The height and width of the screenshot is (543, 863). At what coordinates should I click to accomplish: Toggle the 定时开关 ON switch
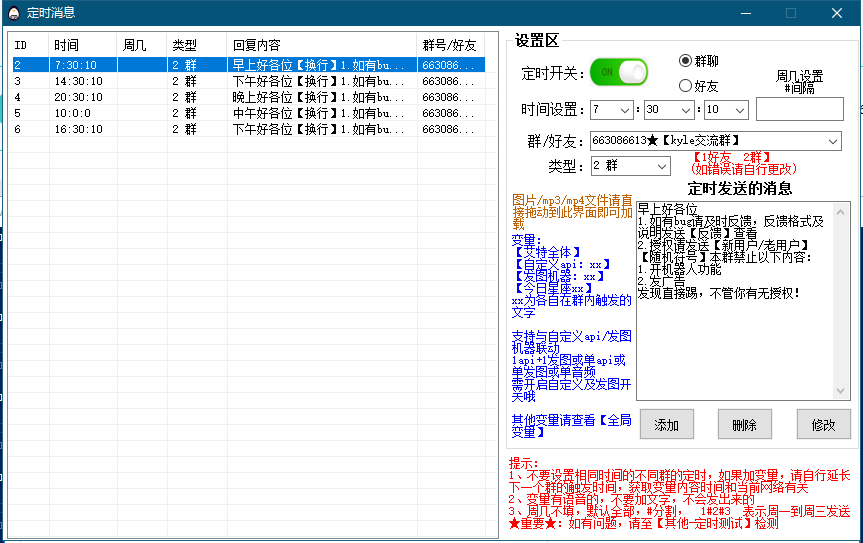tap(619, 72)
